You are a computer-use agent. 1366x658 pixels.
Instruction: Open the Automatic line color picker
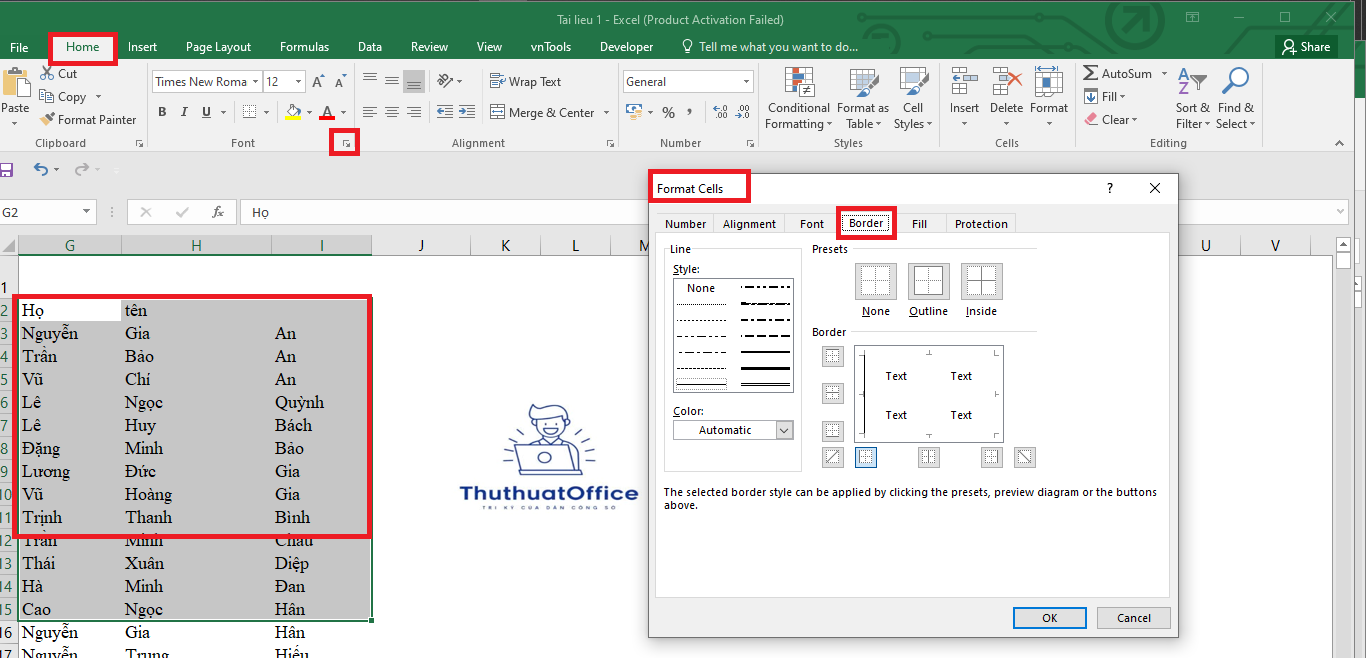[733, 430]
